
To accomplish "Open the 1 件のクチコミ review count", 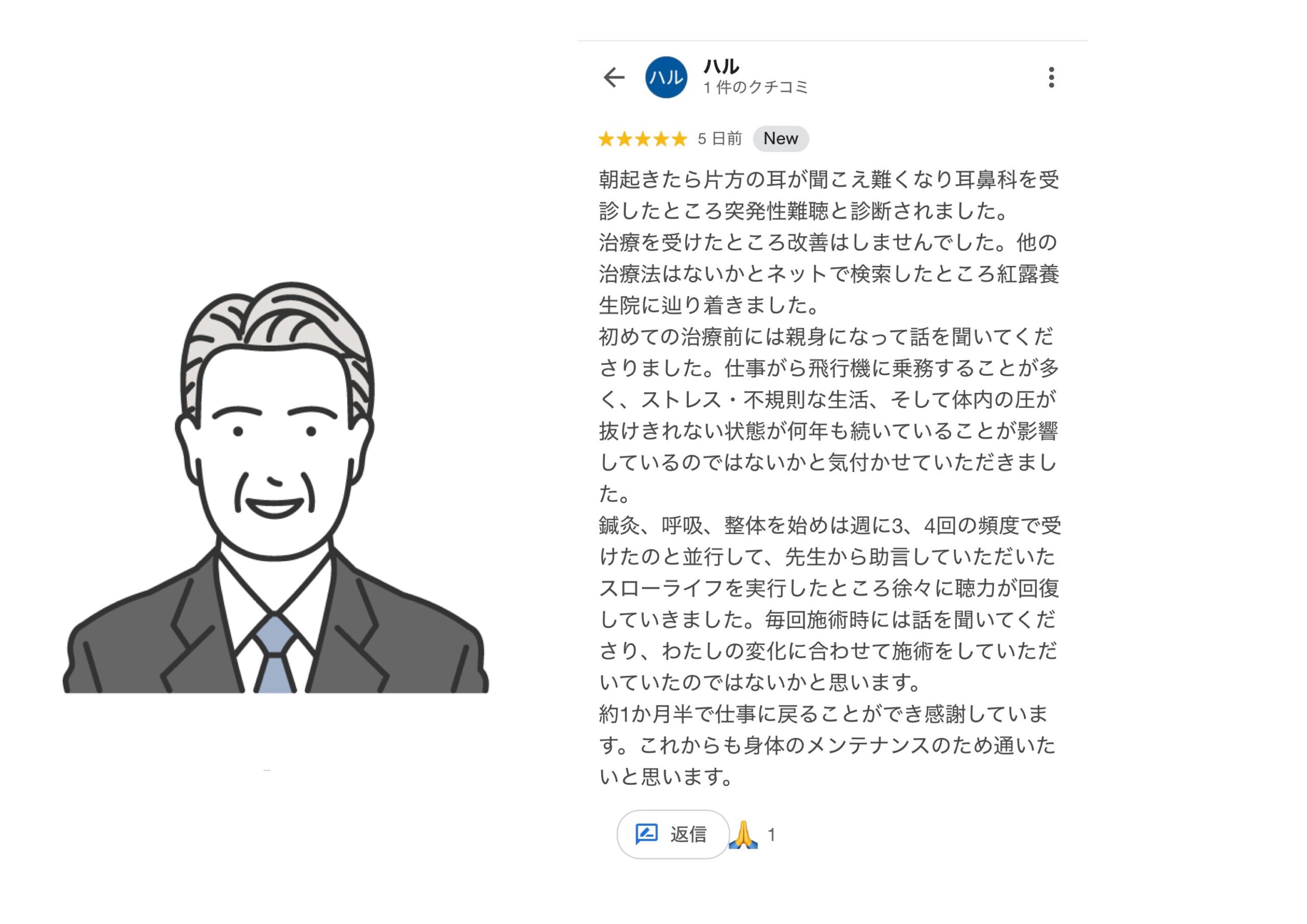I will tap(756, 88).
